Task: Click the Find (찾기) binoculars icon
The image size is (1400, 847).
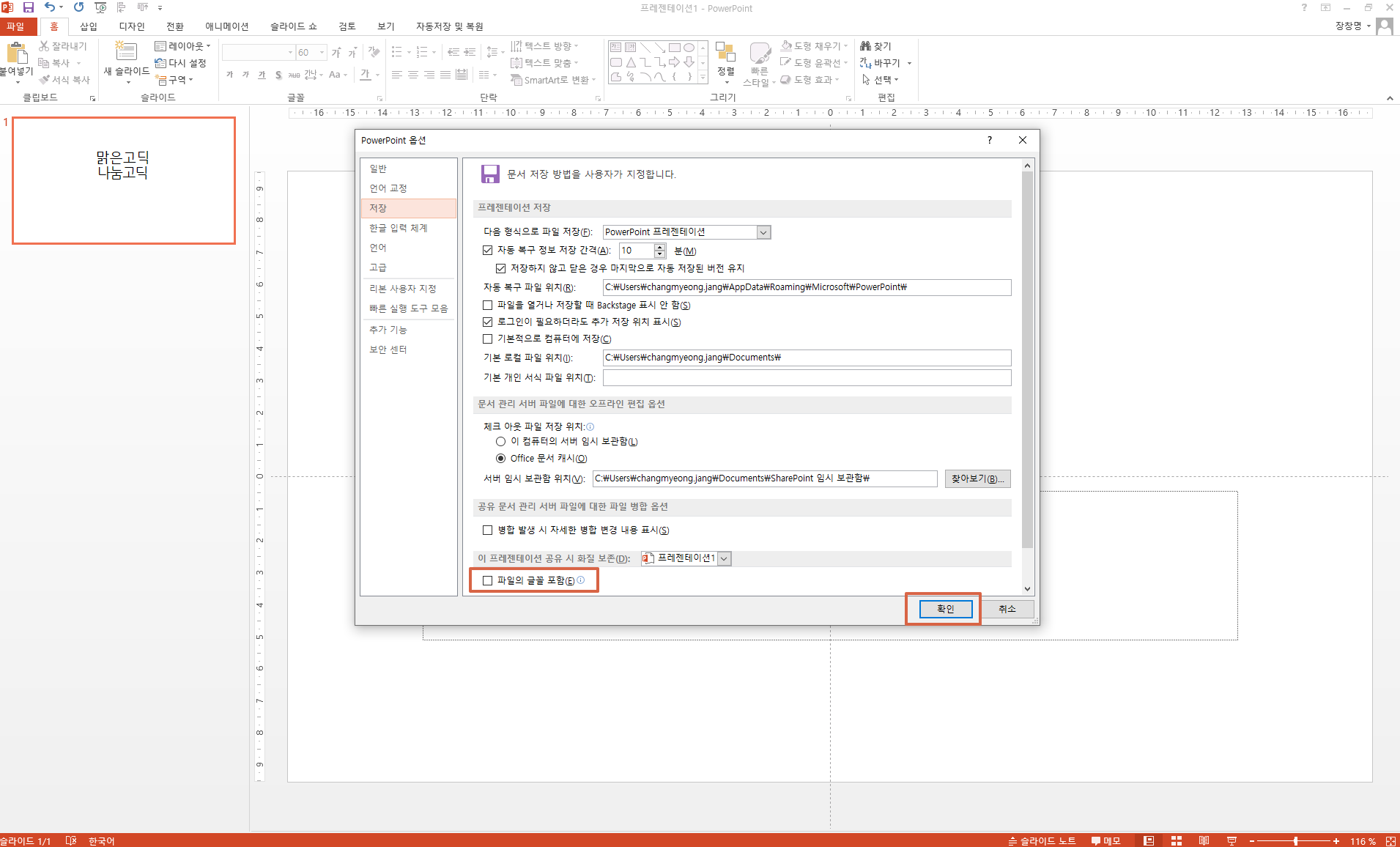Action: [865, 46]
